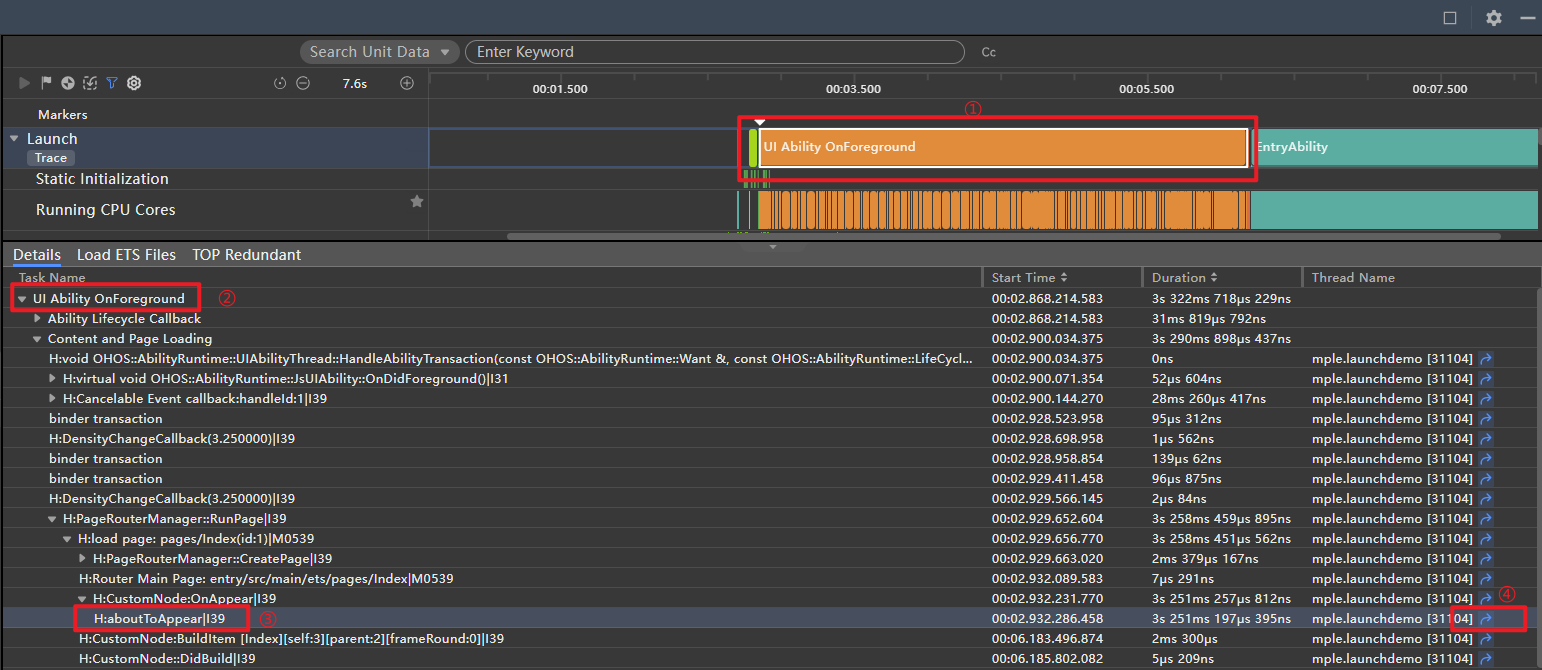Open the TOP Redundant tab
1542x670 pixels.
[x=246, y=255]
